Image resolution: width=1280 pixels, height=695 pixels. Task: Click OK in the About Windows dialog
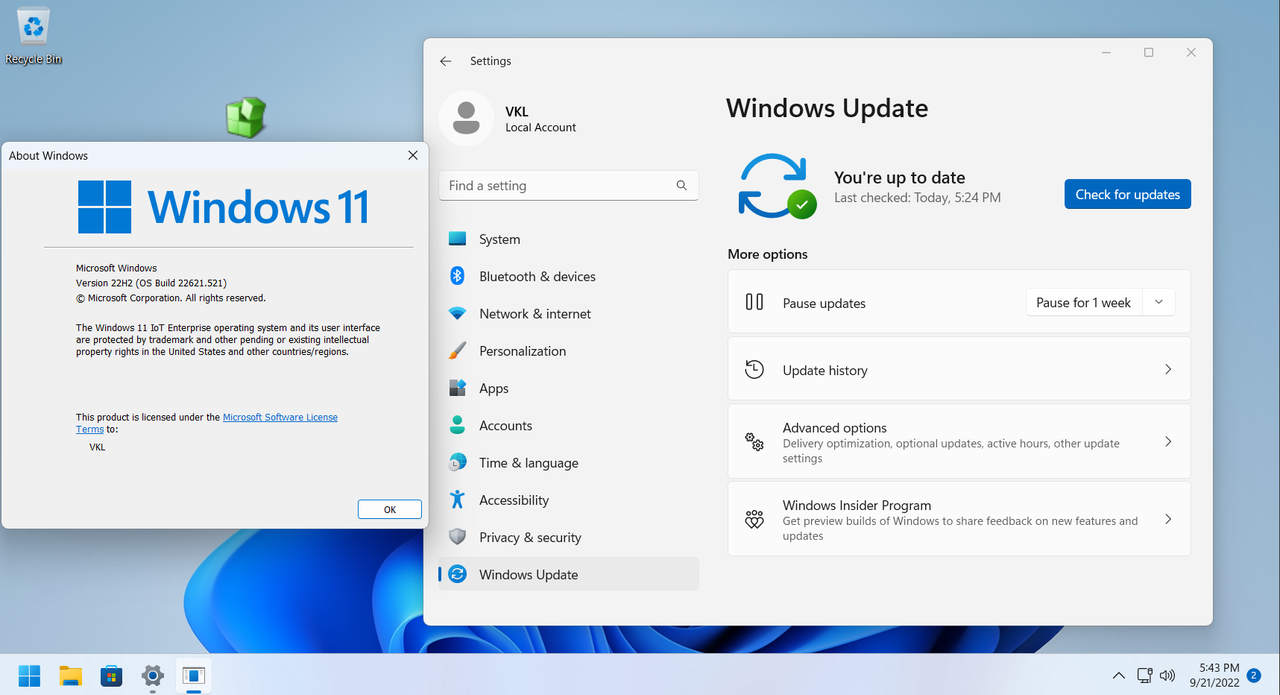click(x=390, y=509)
